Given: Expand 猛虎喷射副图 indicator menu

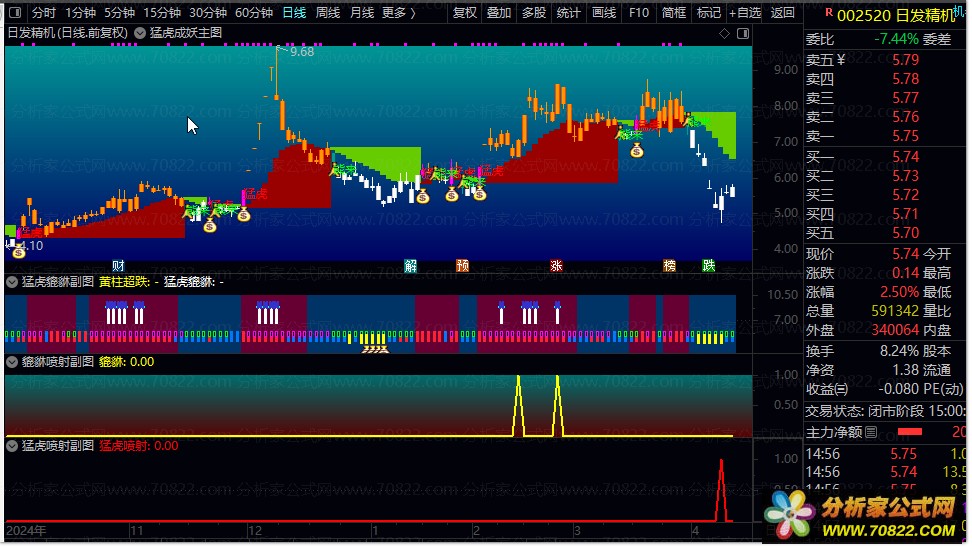Looking at the screenshot, I should [12, 446].
